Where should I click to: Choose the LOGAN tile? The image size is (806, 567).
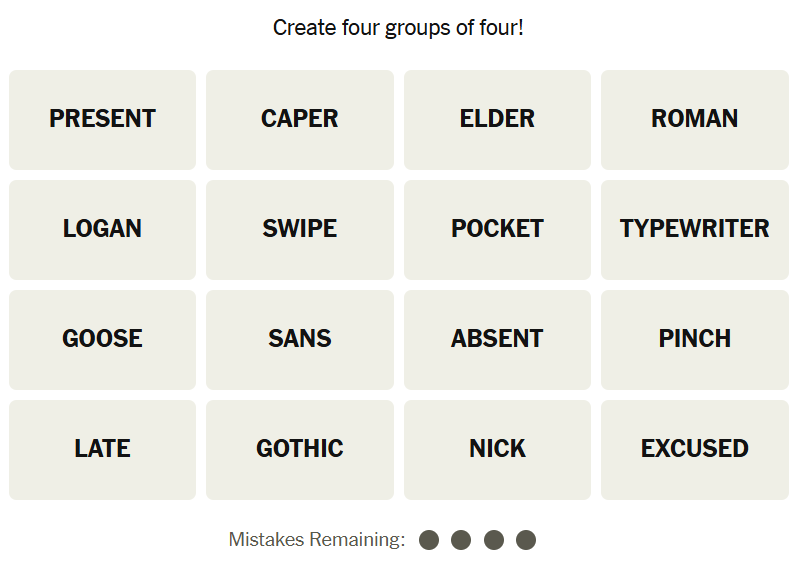tap(102, 229)
